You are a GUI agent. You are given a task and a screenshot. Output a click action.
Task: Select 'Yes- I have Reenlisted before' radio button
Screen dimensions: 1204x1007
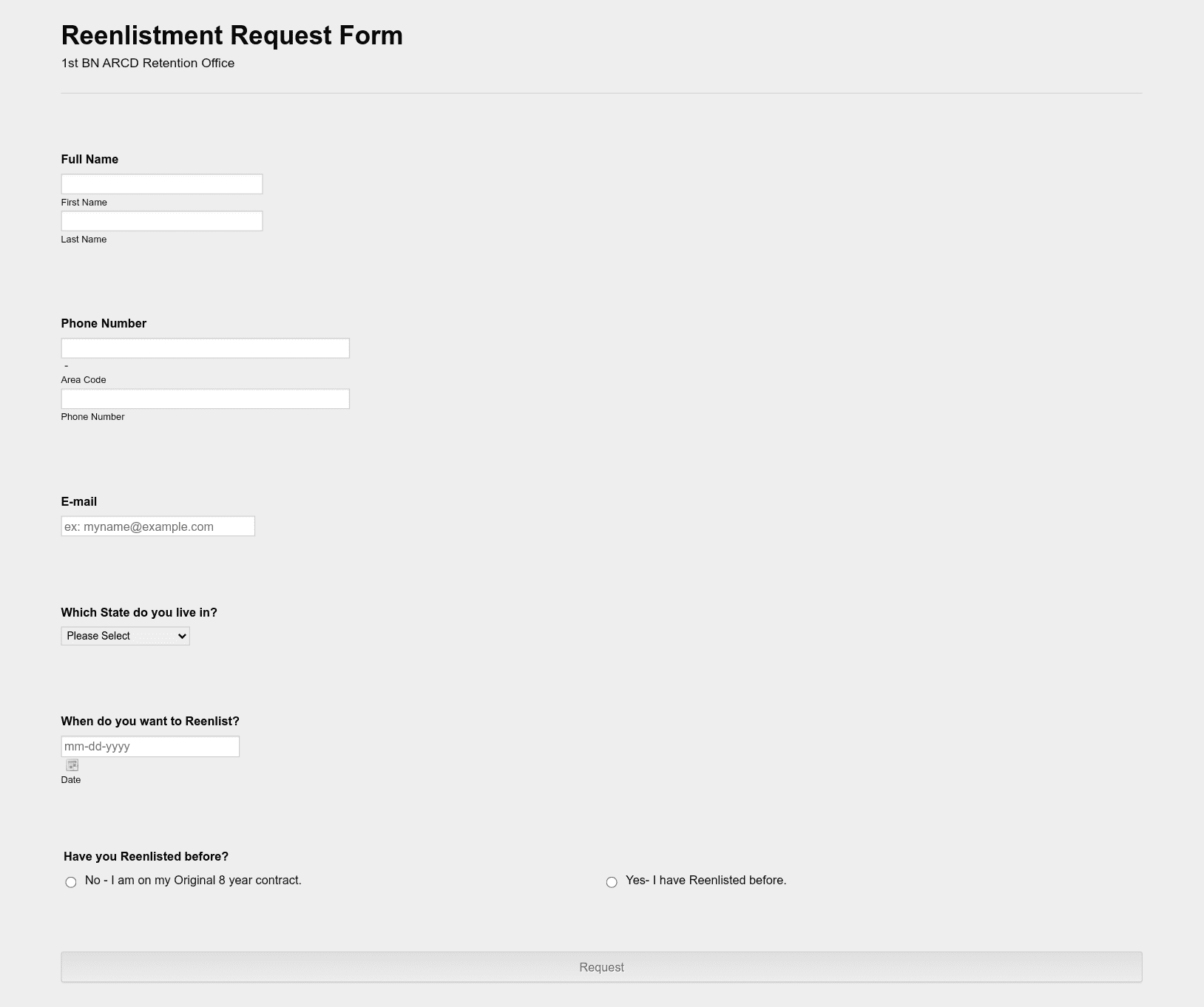click(x=612, y=882)
